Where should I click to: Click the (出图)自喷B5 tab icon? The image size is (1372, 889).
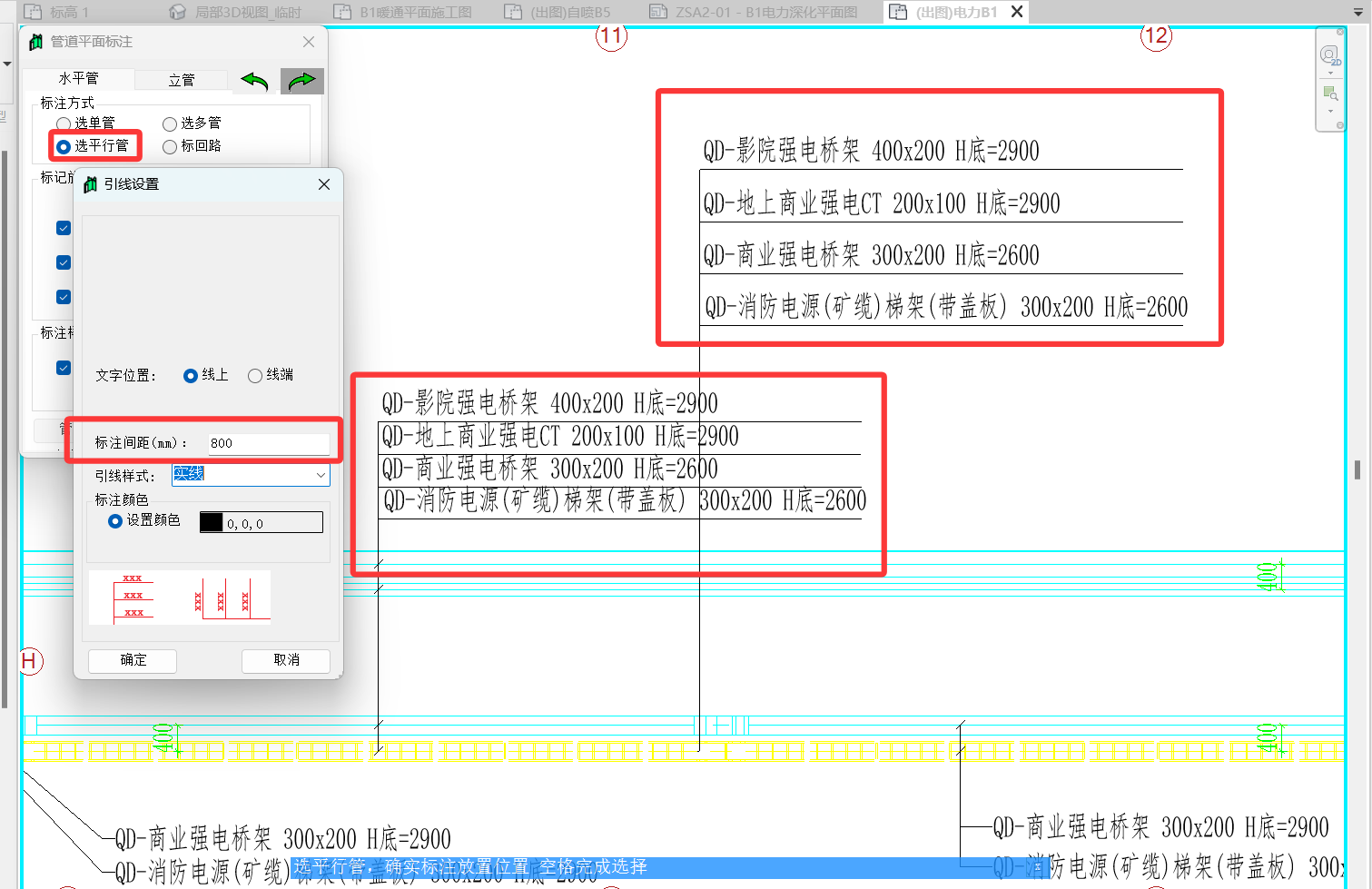coord(513,12)
